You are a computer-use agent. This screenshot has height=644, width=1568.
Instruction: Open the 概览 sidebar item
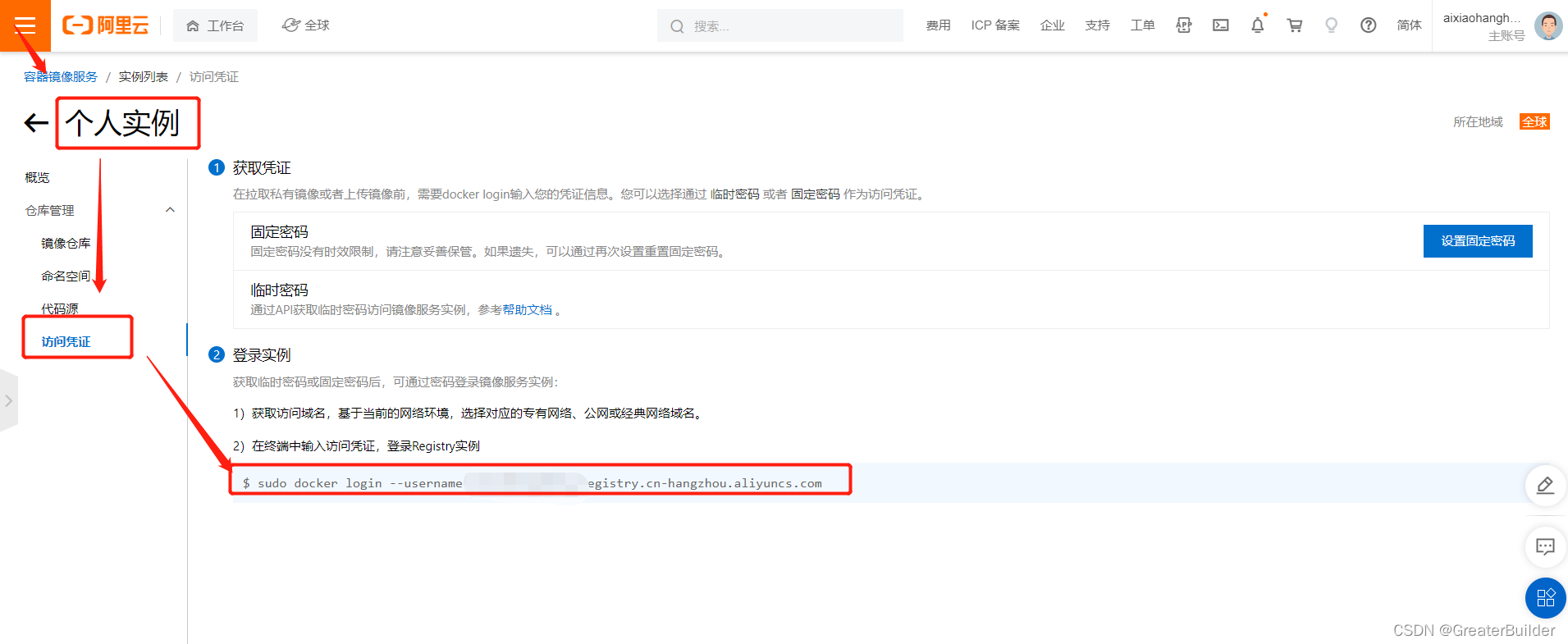pos(37,177)
